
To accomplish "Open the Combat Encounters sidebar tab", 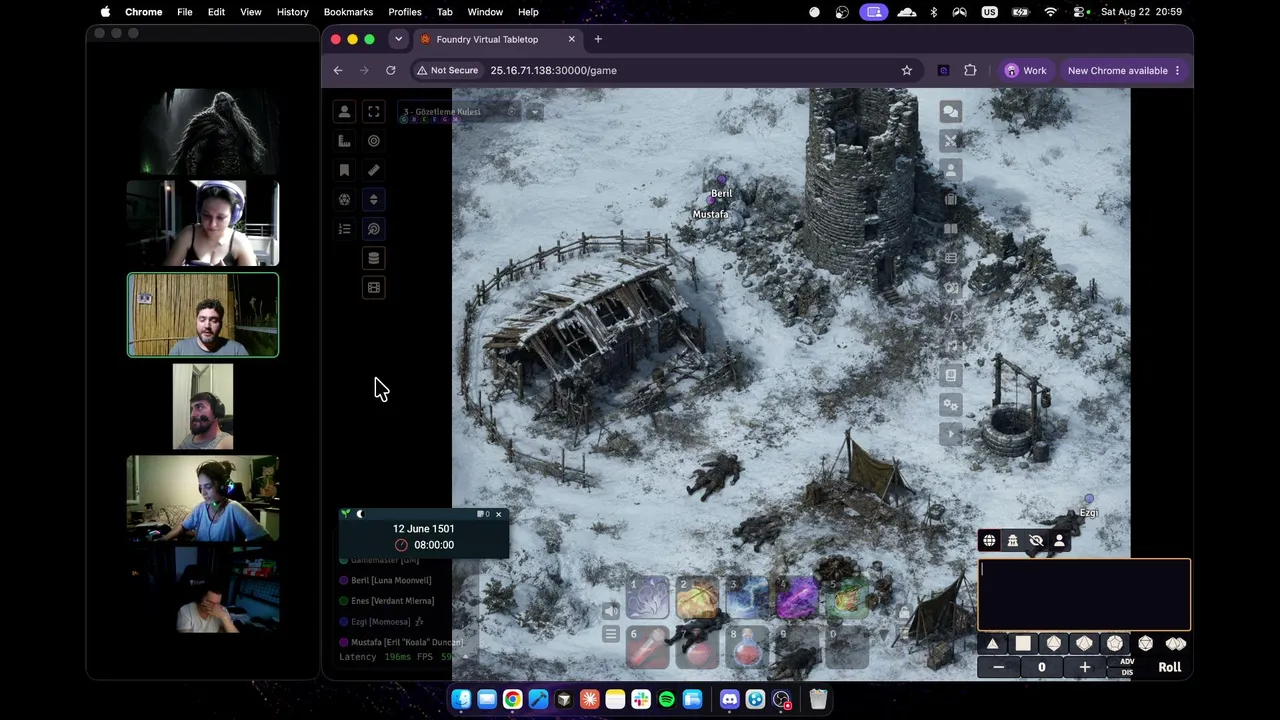I will 950,141.
